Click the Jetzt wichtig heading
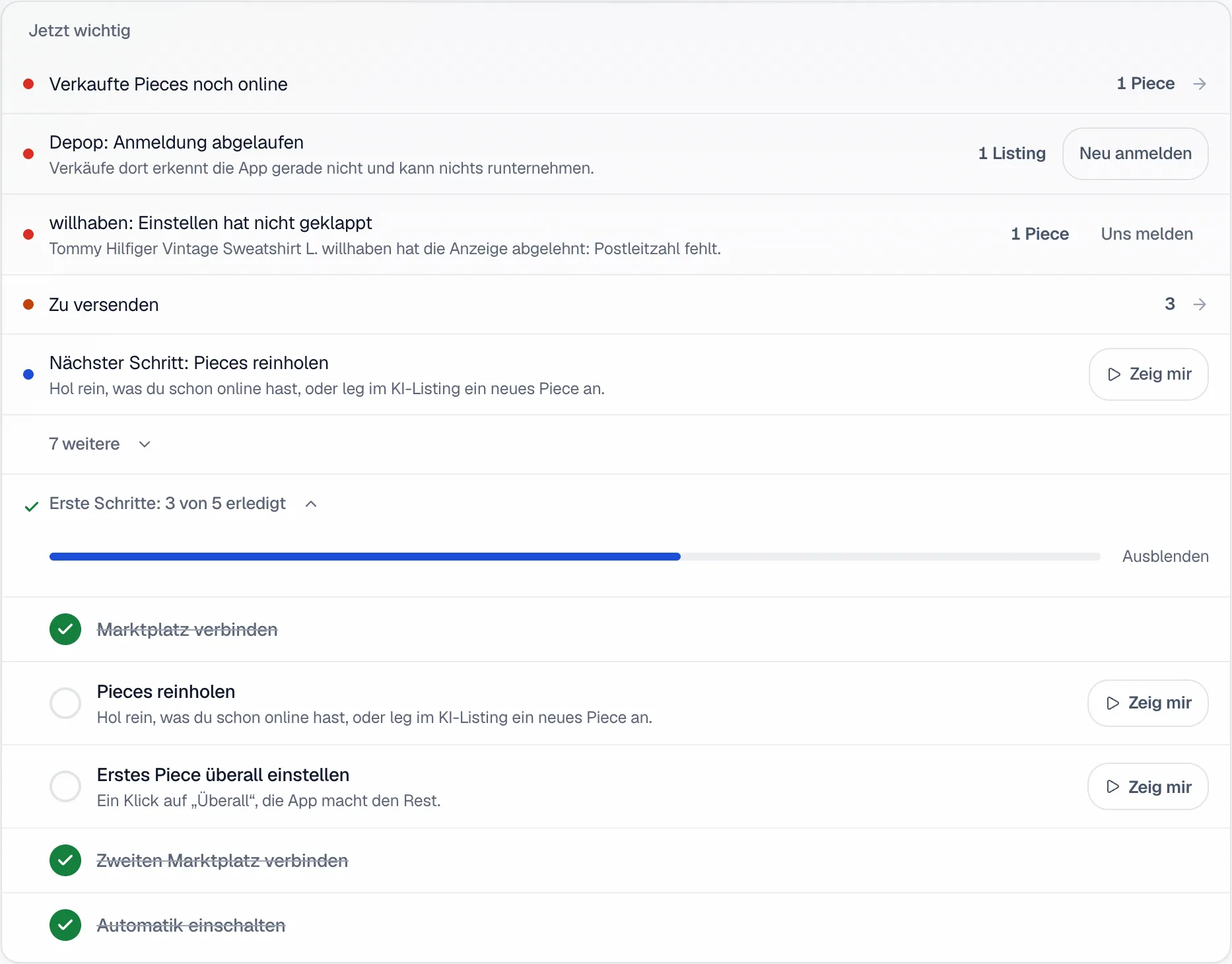This screenshot has height=964, width=1232. click(x=79, y=31)
